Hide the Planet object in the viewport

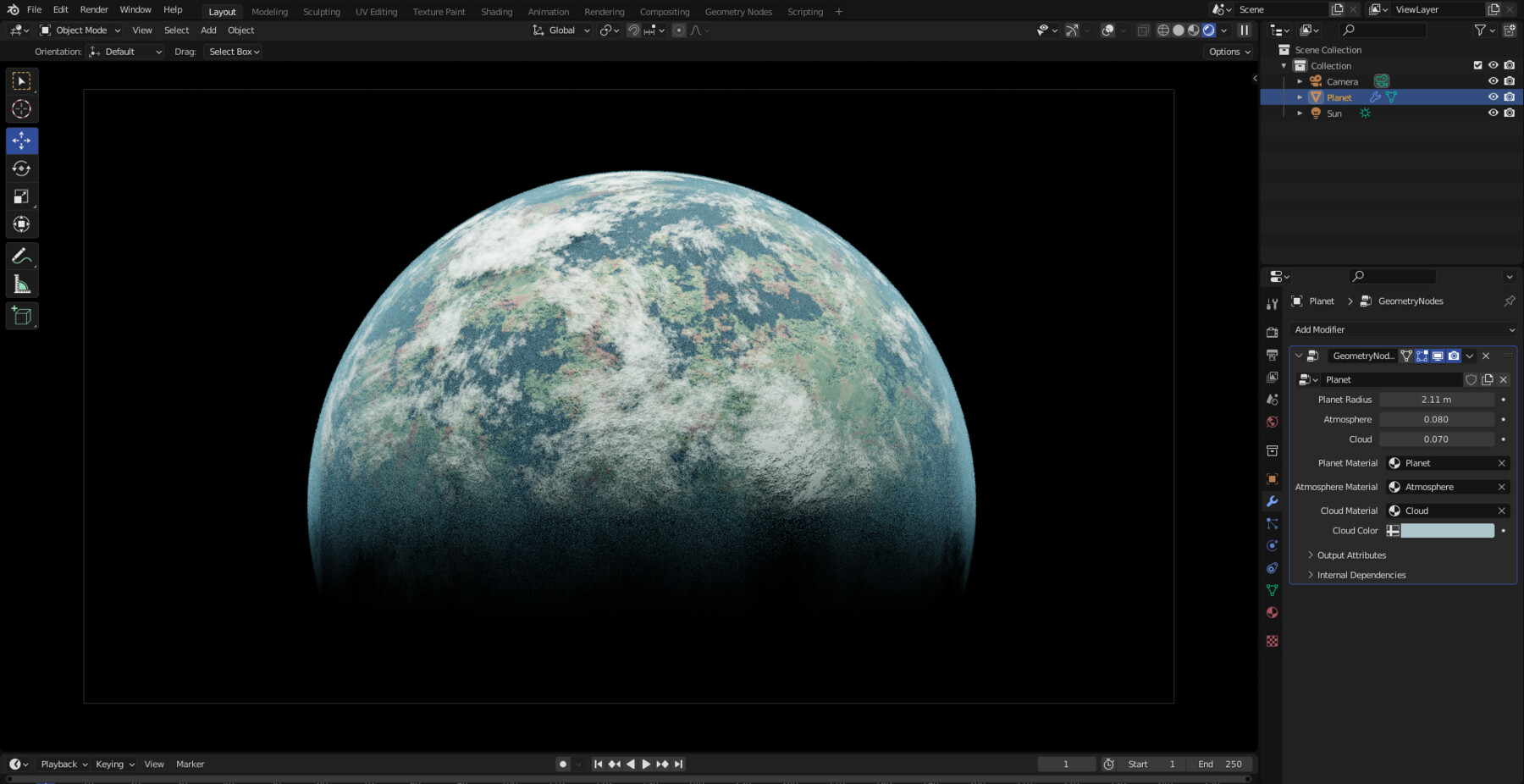point(1494,97)
